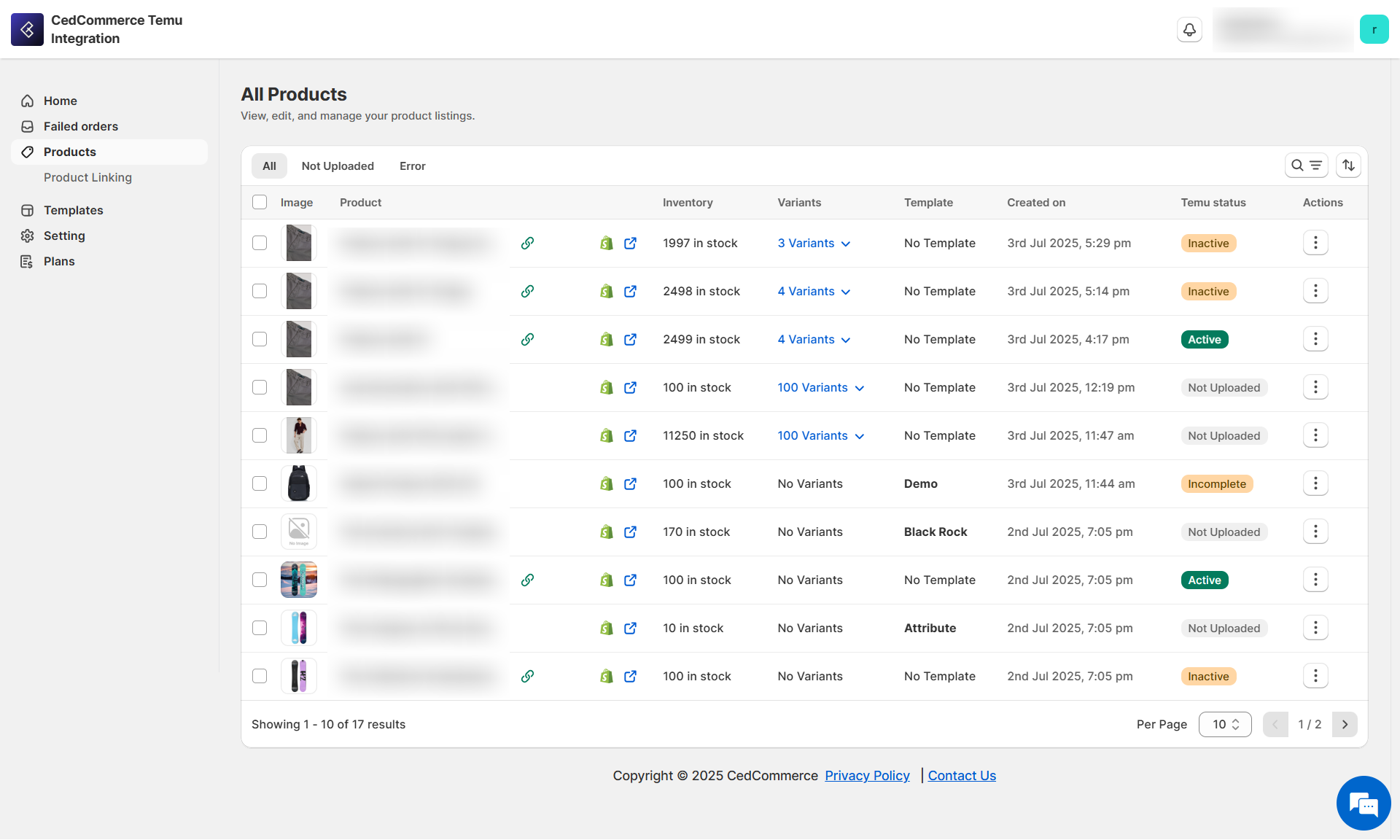Click Active badge for 3rd Jul 4:17 pm row

(x=1205, y=339)
